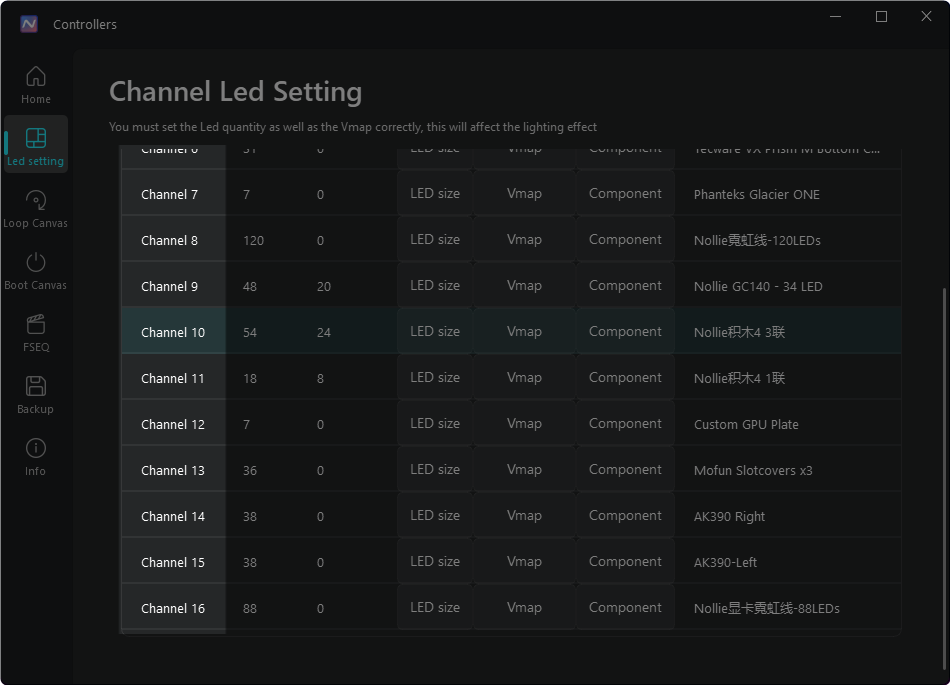Open Vmap for Channel 8
This screenshot has width=950, height=685.
[x=524, y=239]
